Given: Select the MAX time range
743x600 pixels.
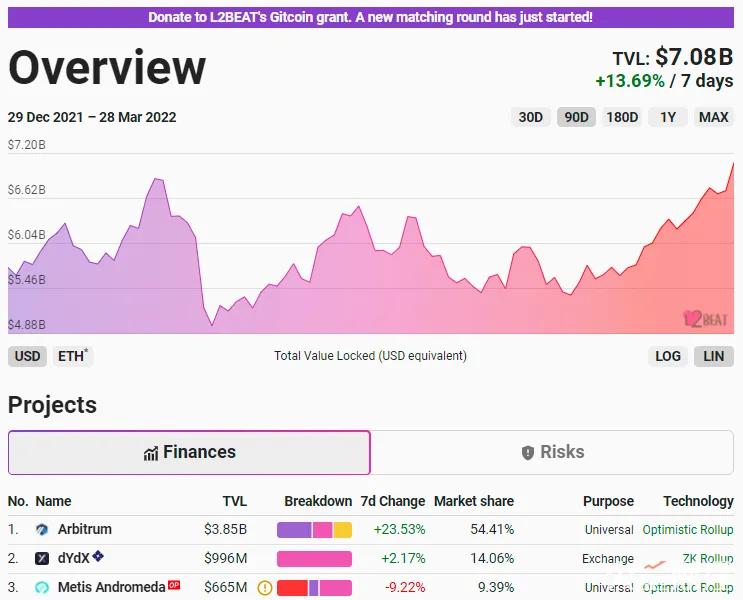Looking at the screenshot, I should (713, 117).
